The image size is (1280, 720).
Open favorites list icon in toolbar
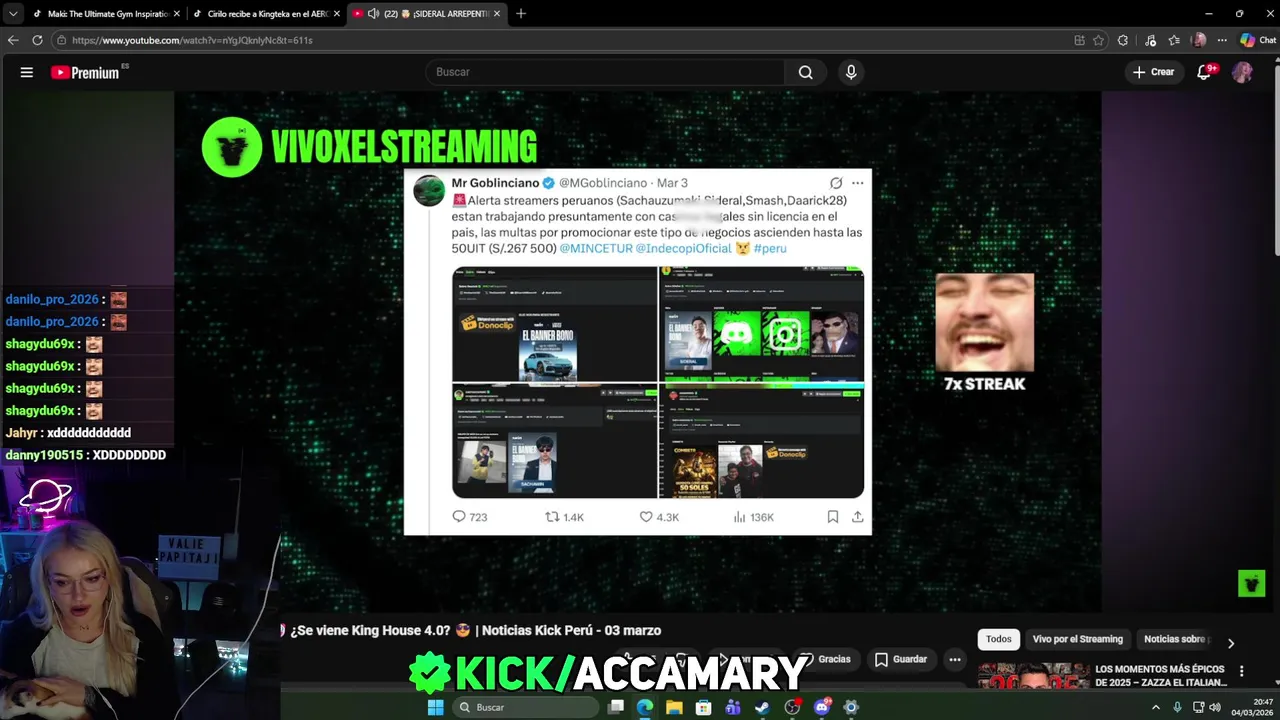coord(1174,40)
